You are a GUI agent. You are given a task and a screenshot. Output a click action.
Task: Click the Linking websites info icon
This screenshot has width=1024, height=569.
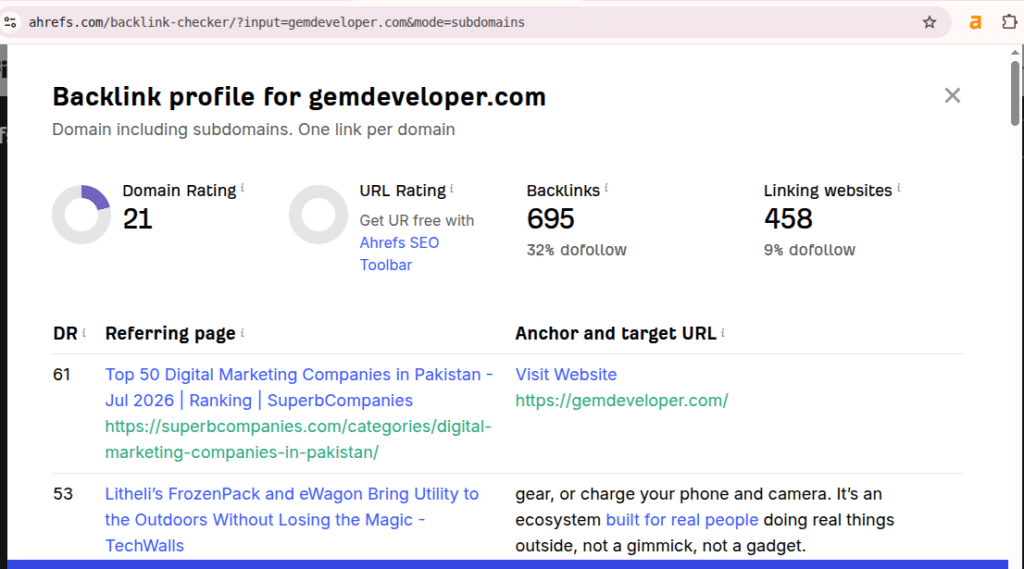[899, 188]
